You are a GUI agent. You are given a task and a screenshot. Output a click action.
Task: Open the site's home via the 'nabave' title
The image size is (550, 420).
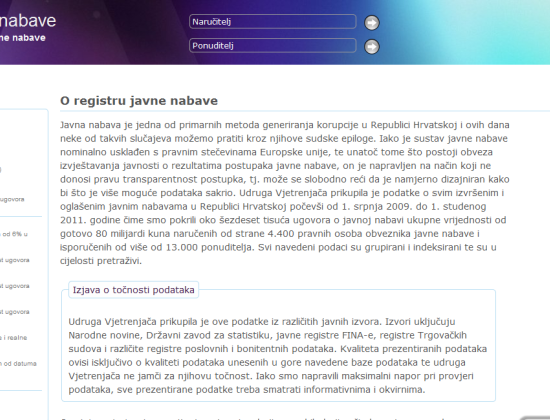[x=28, y=21]
